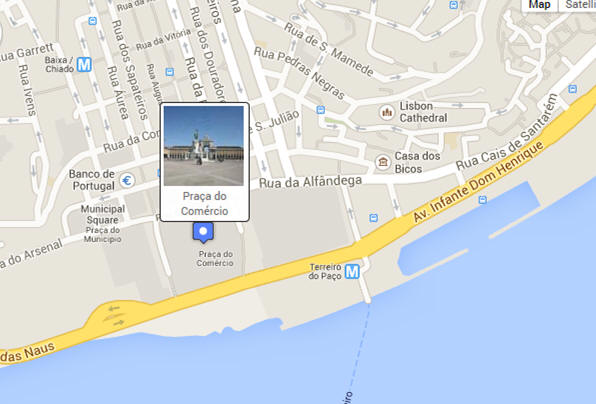Click the Rua da Alfândega street label
Image resolution: width=596 pixels, height=404 pixels.
[310, 182]
